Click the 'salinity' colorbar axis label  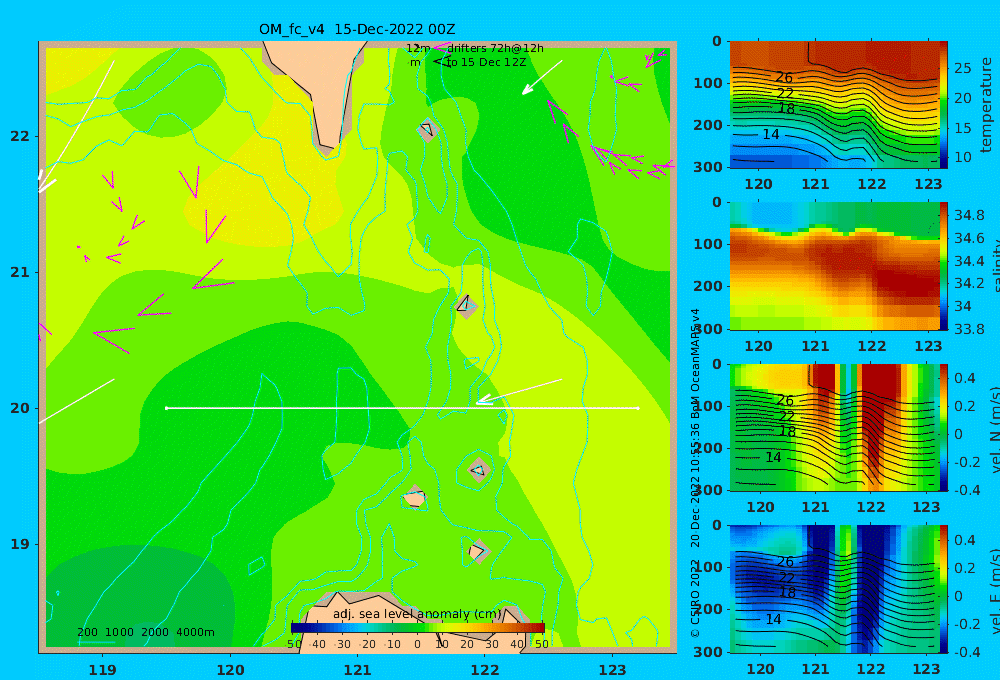(994, 265)
